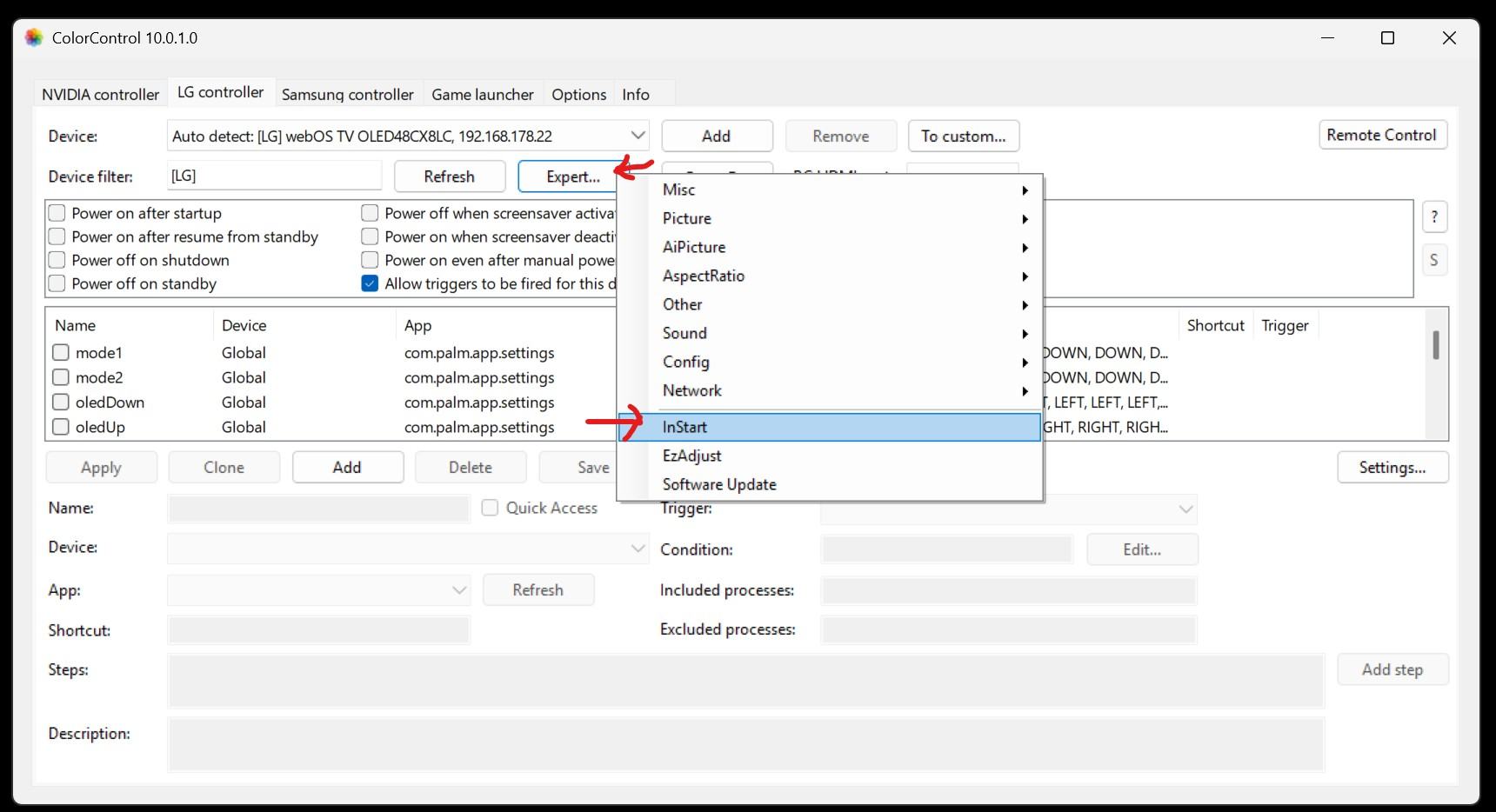
Task: Select the LG controller tab
Action: [x=220, y=92]
